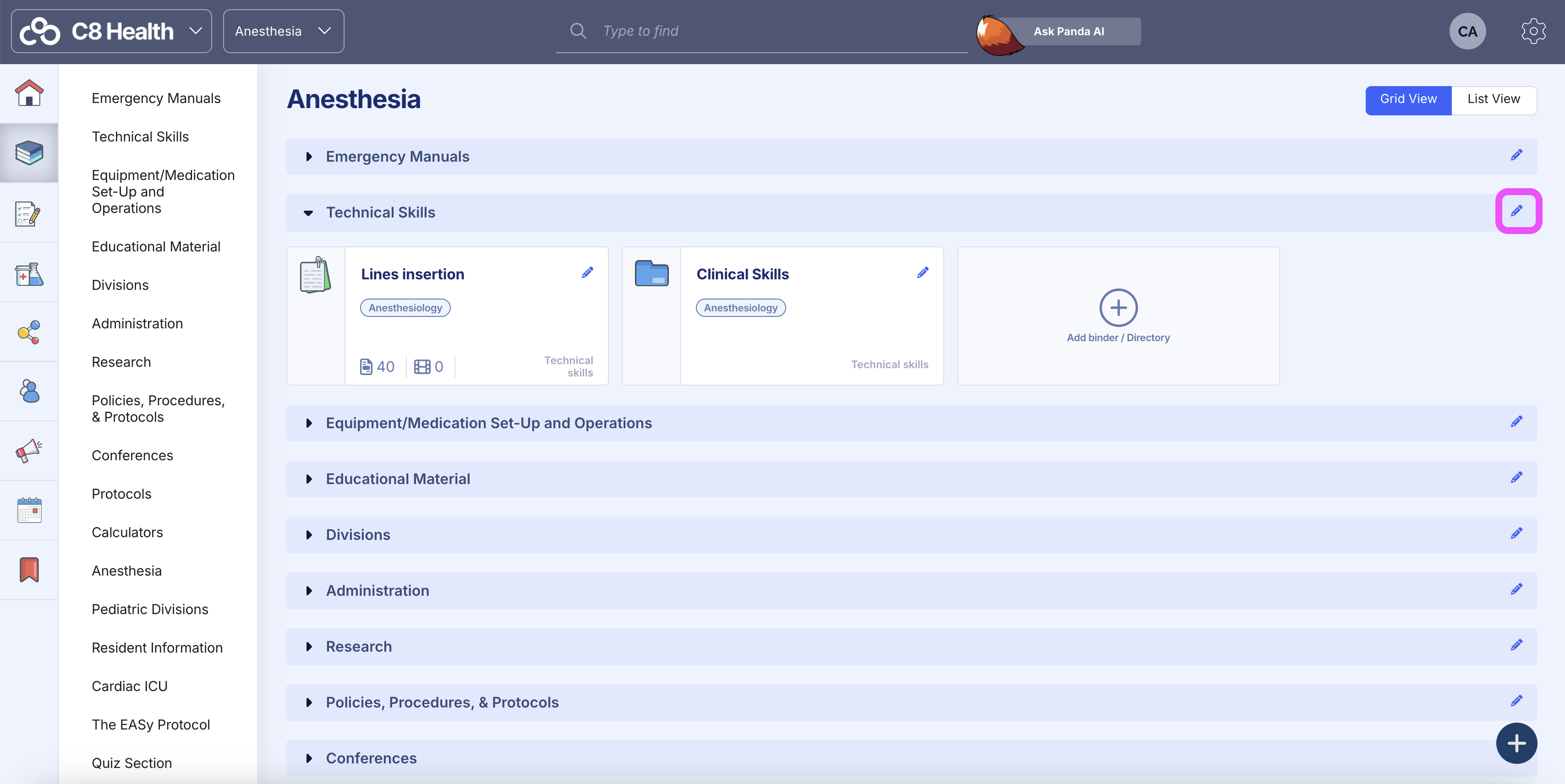
Task: Click the Clinical Skills blue folder icon
Action: click(651, 273)
